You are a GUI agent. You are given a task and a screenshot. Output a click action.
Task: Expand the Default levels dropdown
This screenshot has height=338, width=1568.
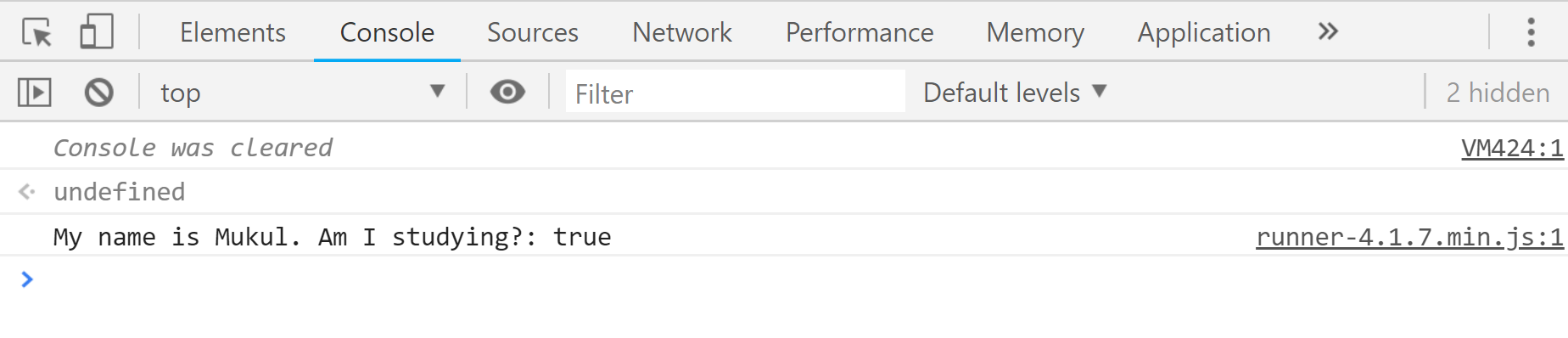coord(1015,92)
